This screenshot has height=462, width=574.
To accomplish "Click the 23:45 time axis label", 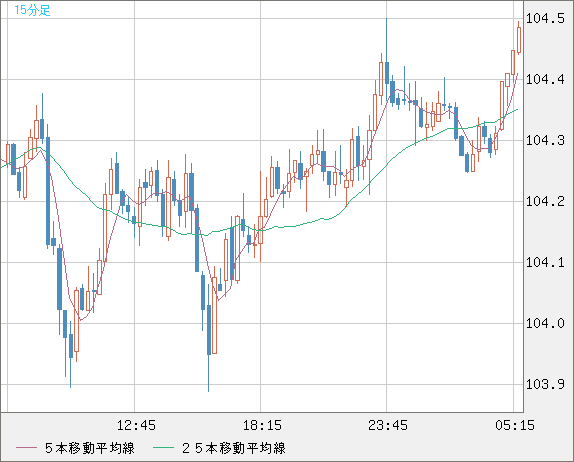I will (388, 425).
